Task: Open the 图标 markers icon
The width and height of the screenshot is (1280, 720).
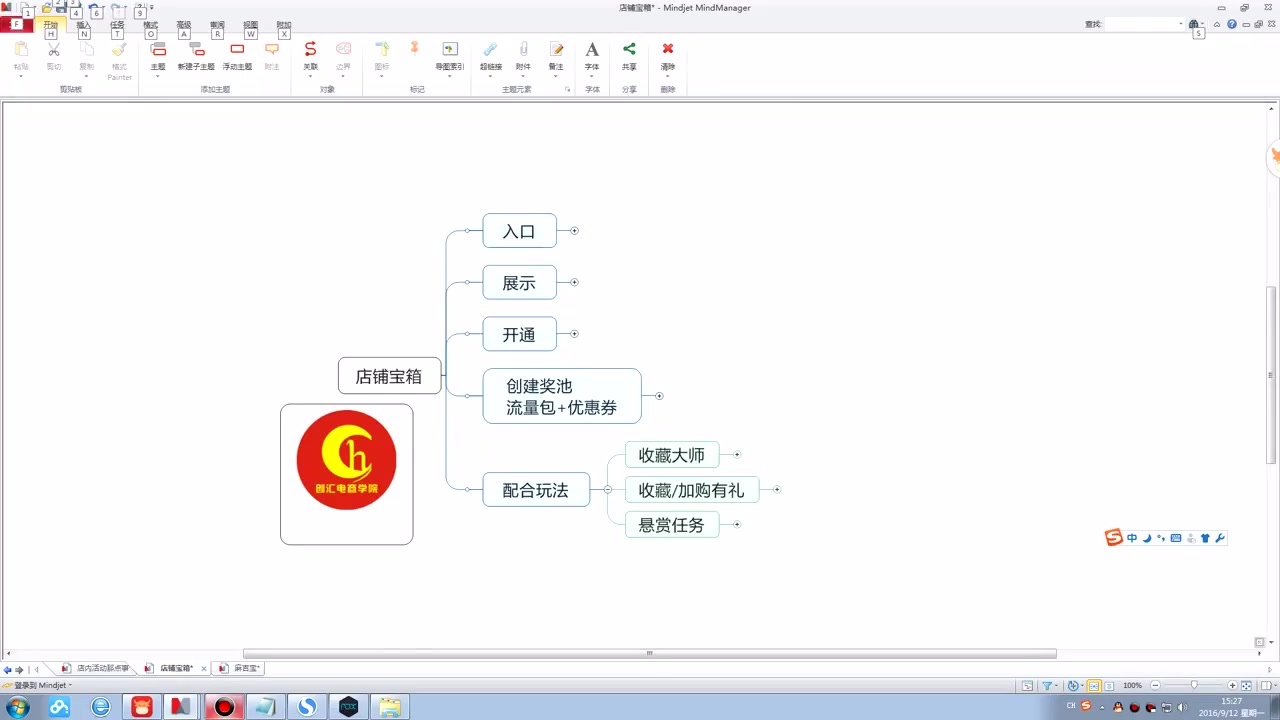Action: coord(382,49)
